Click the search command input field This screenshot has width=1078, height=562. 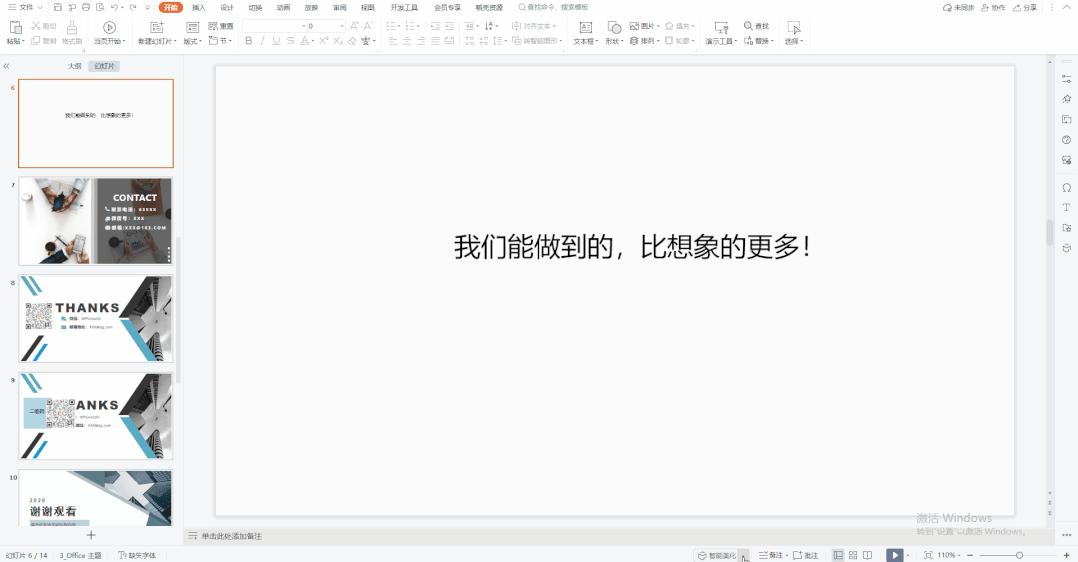pos(554,8)
